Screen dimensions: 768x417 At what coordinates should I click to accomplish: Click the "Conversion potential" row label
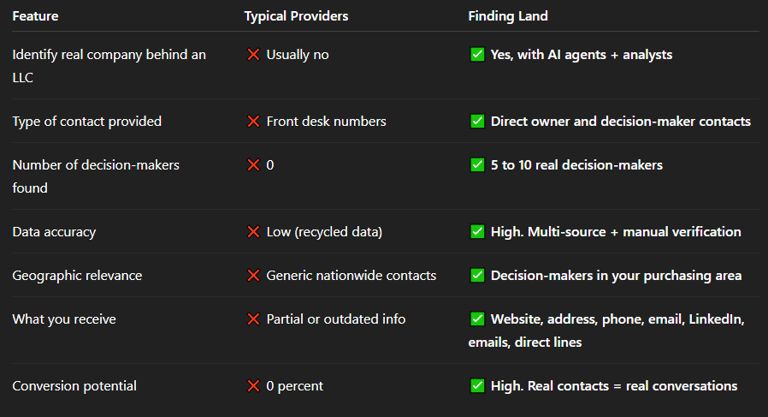pos(74,386)
